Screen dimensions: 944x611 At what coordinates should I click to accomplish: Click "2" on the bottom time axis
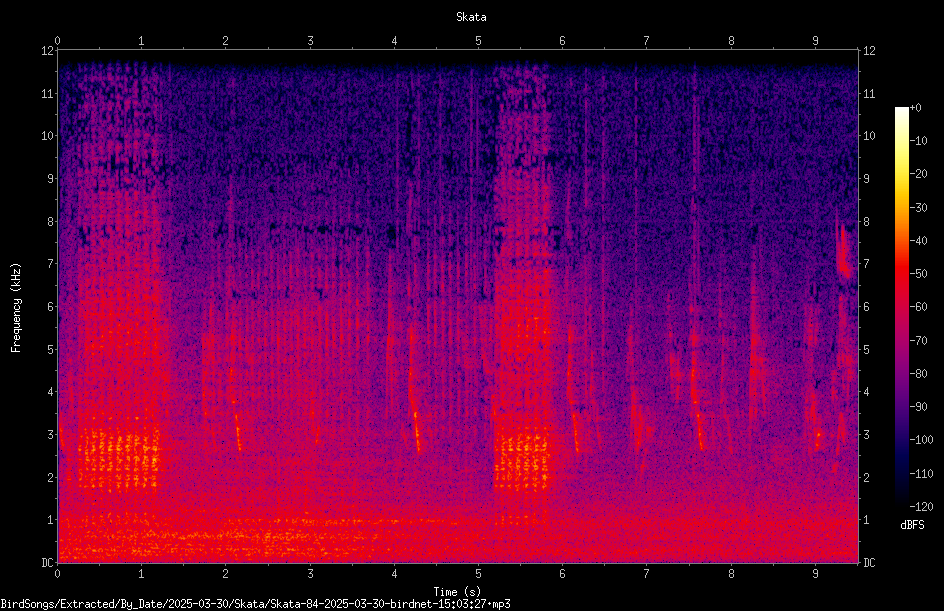coord(225,574)
